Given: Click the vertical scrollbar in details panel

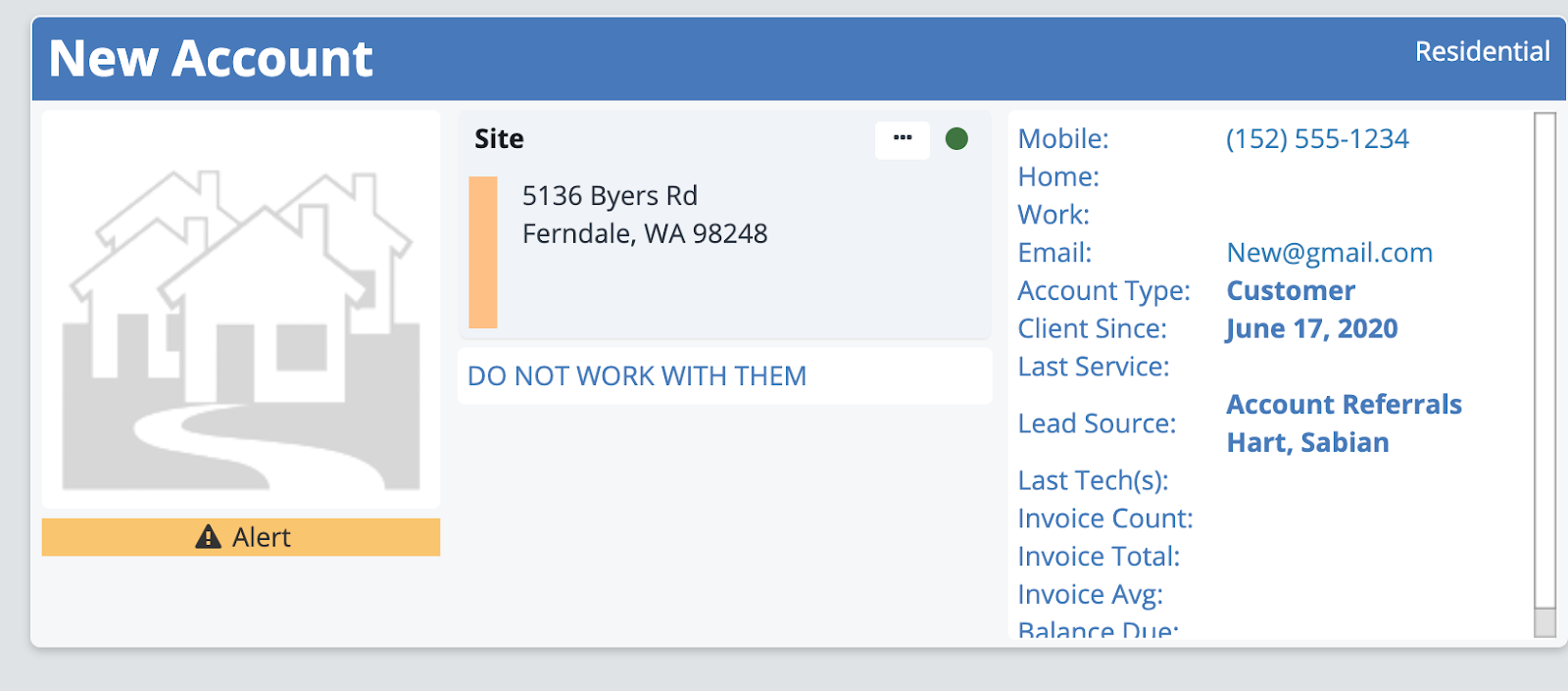Looking at the screenshot, I should (x=1544, y=372).
